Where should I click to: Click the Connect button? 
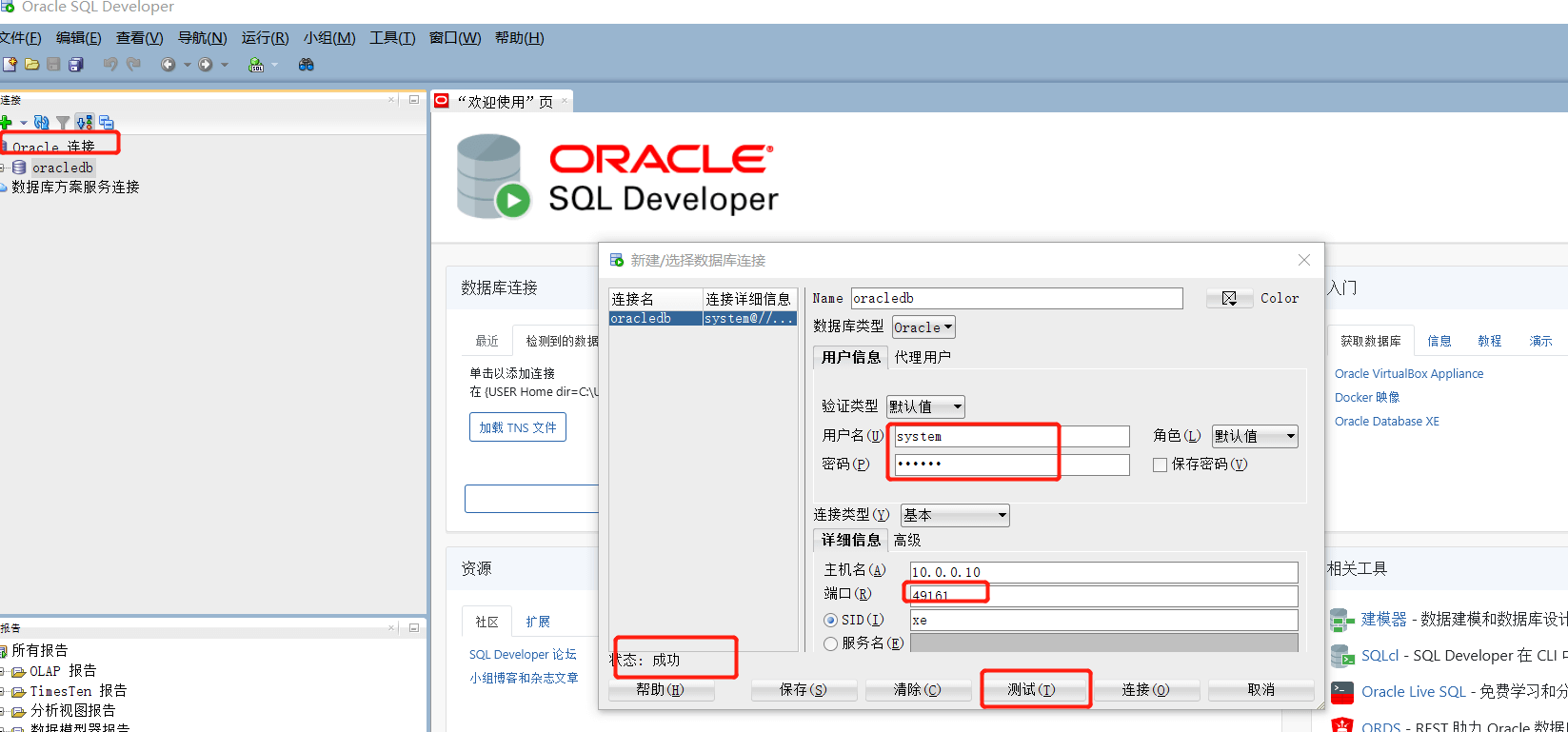(x=1145, y=689)
